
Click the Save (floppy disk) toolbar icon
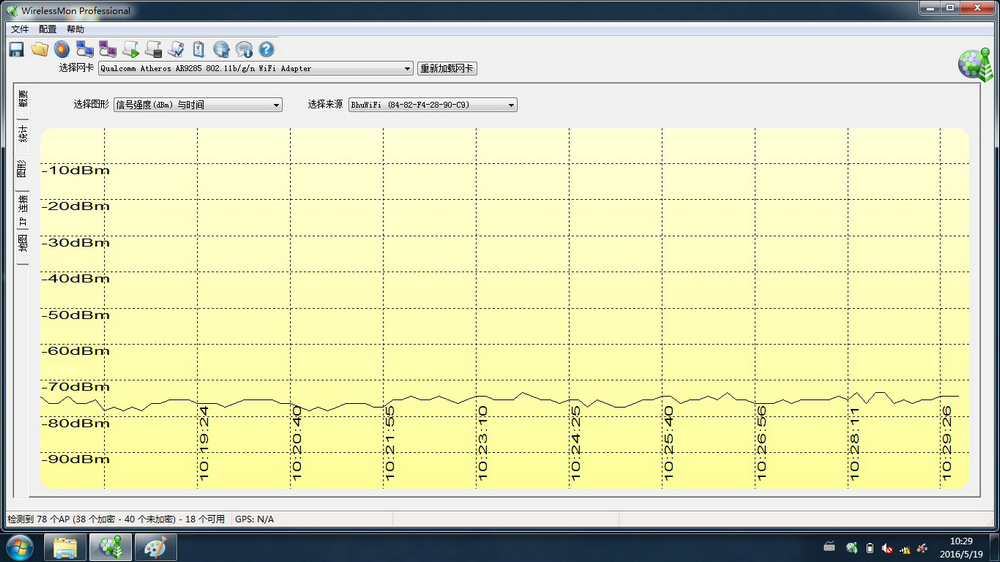tap(16, 49)
